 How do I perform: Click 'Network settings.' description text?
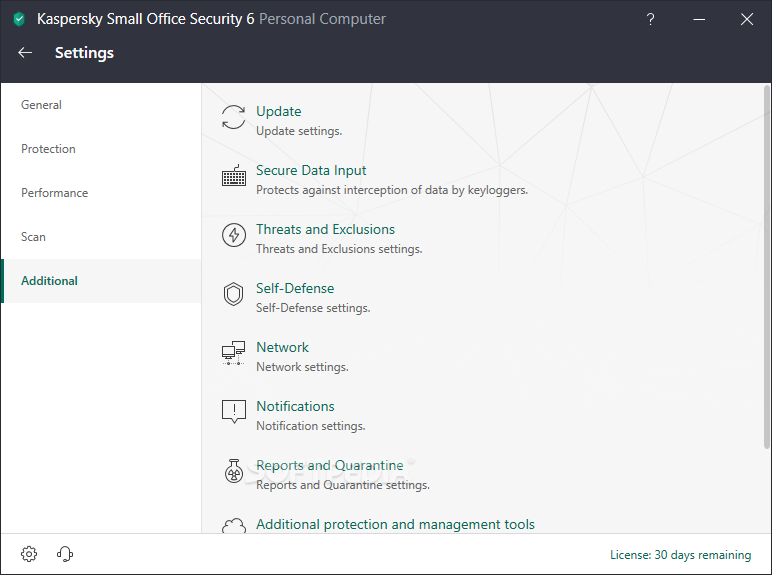point(302,367)
